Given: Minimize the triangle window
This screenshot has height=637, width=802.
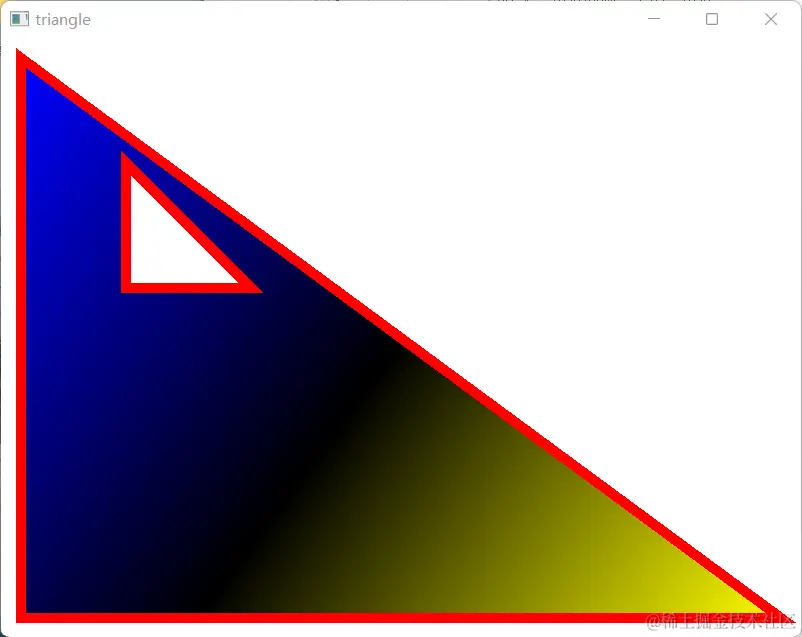Looking at the screenshot, I should pos(654,19).
